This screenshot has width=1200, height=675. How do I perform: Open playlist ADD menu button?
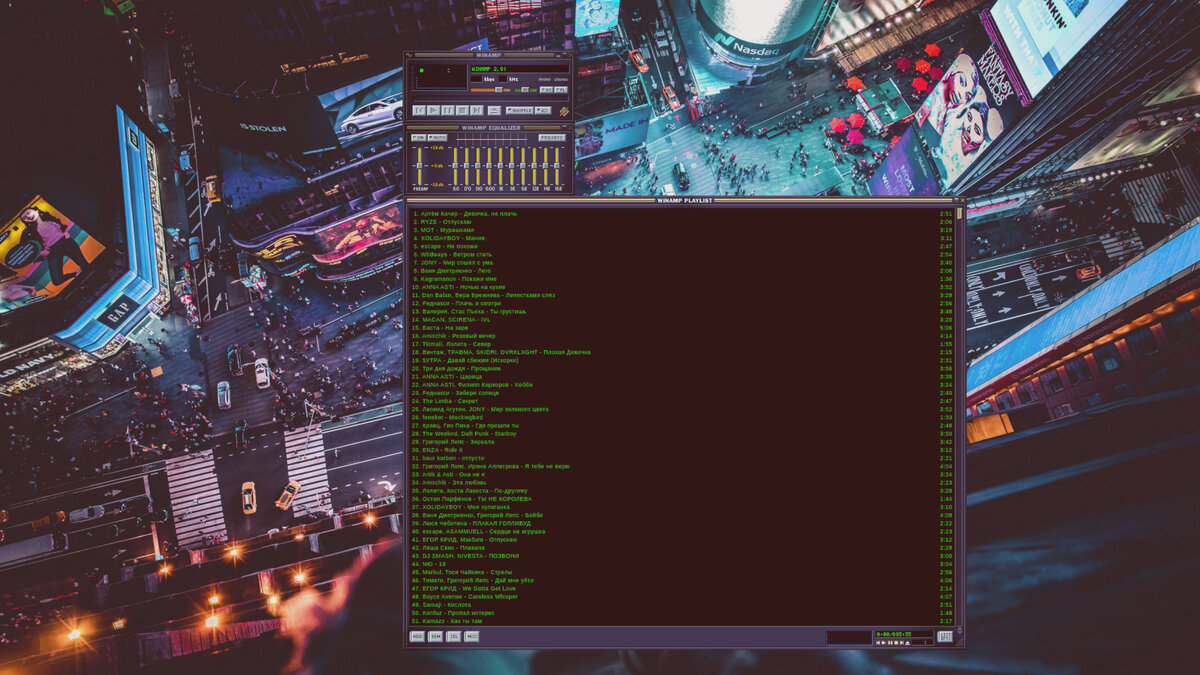pos(417,636)
